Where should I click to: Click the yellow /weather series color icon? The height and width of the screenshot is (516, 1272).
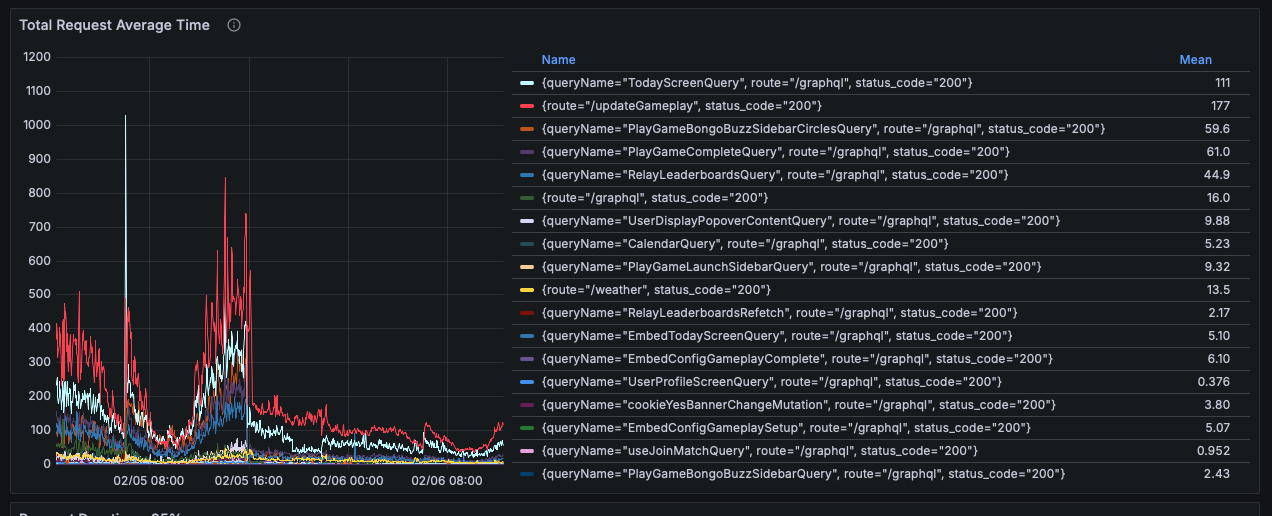(x=527, y=290)
